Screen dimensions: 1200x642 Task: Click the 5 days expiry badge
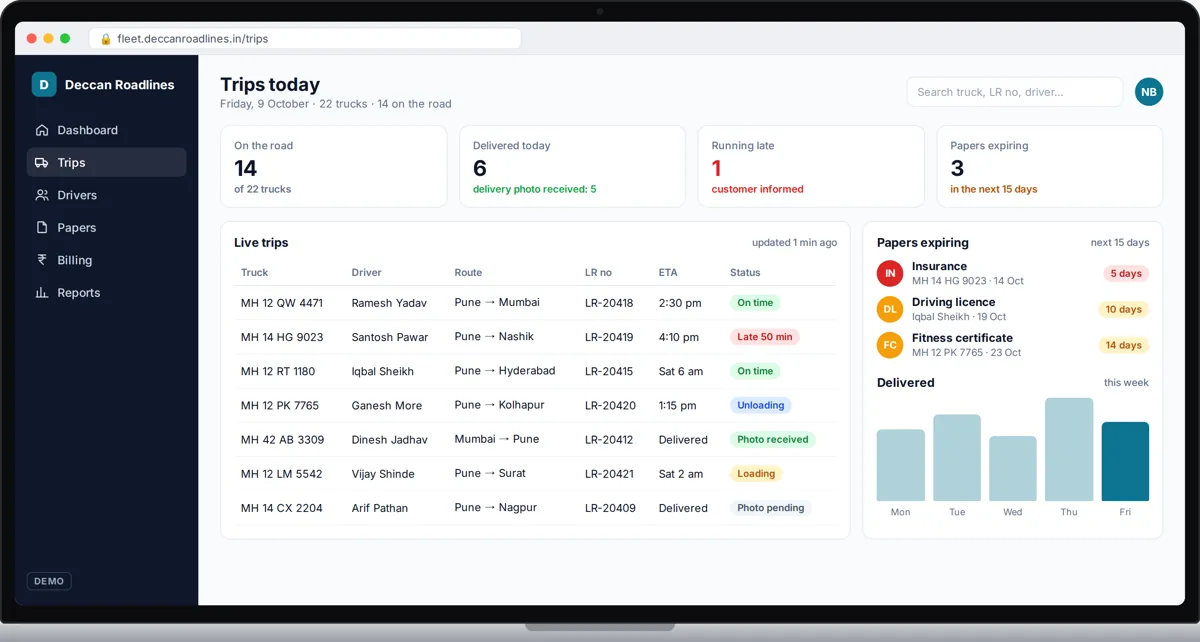tap(1126, 273)
